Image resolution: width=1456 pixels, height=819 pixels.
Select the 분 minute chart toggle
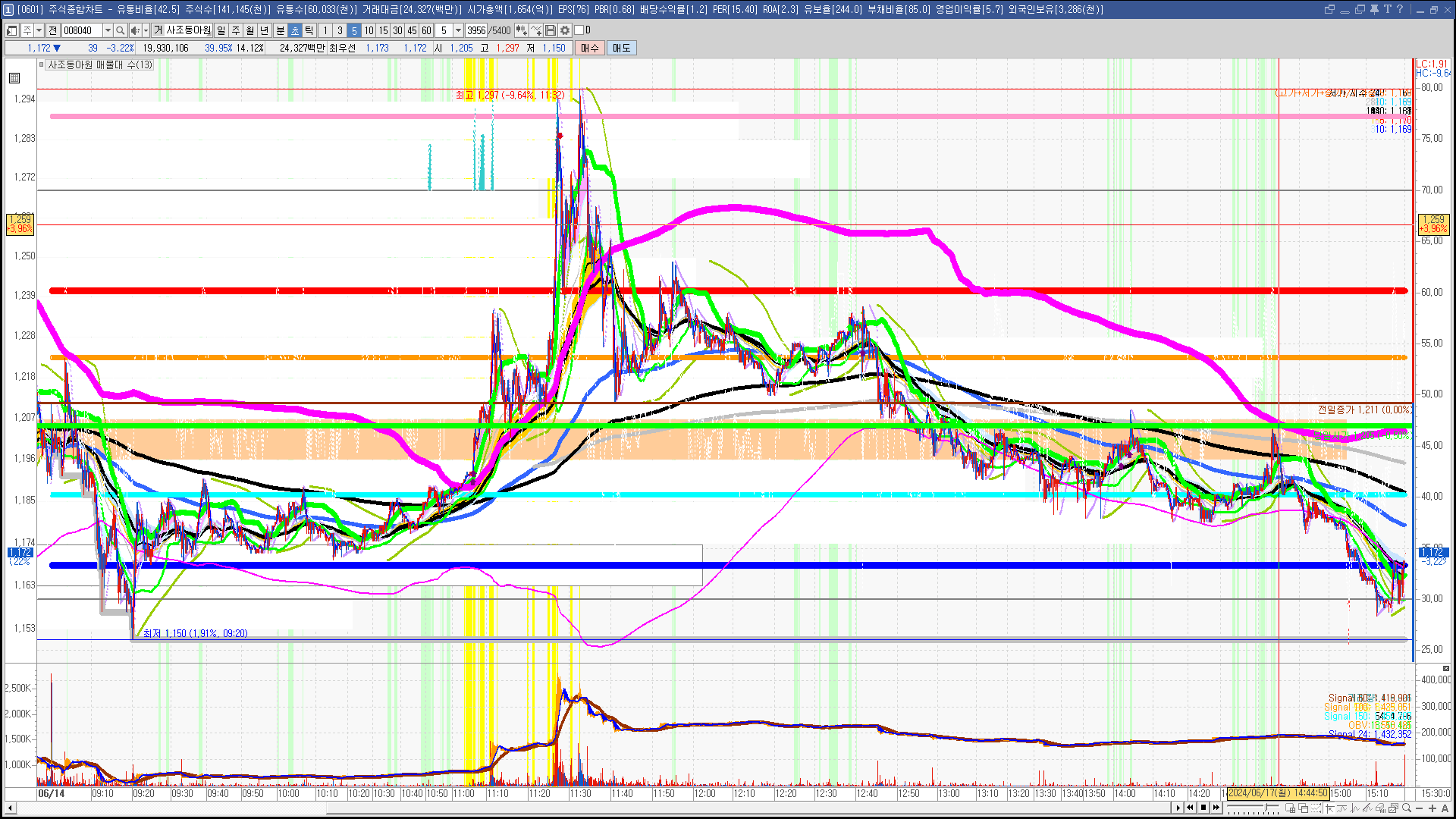[x=280, y=30]
